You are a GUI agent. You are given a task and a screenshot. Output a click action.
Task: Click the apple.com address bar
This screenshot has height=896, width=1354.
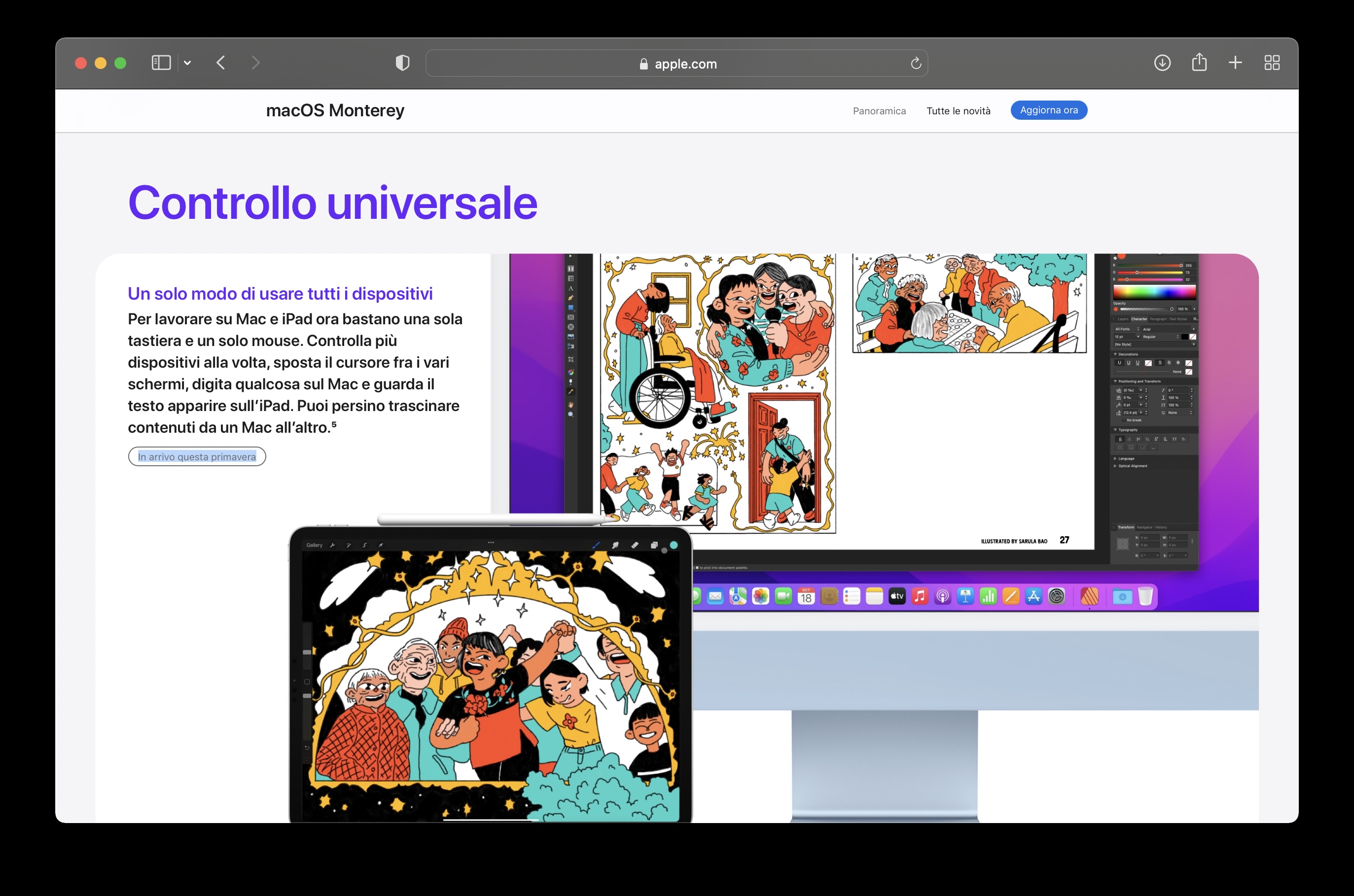677,64
